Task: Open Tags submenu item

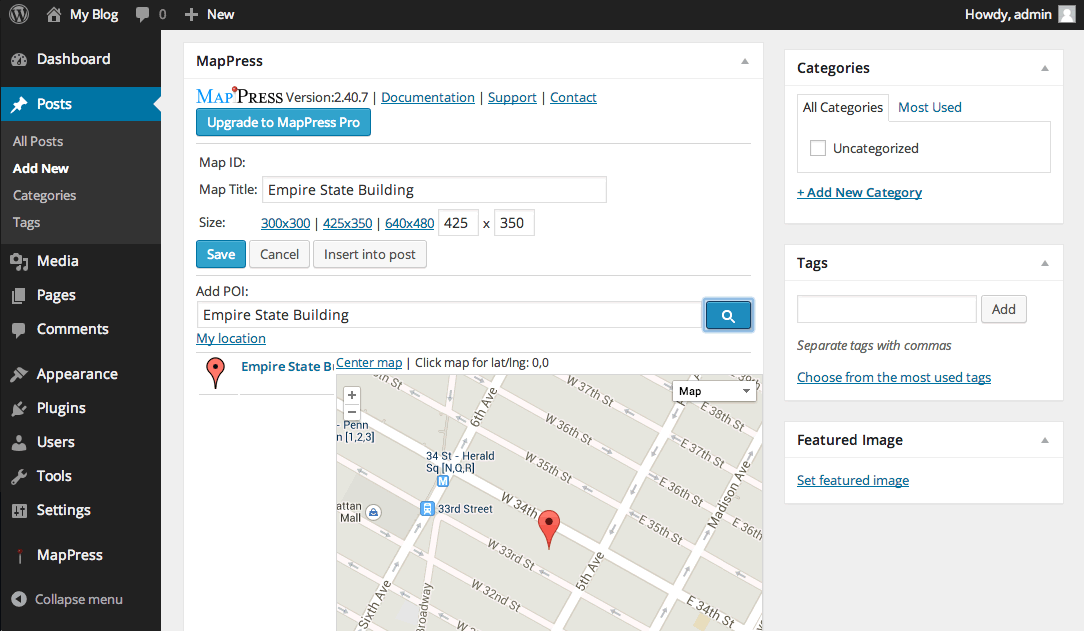Action: click(26, 223)
